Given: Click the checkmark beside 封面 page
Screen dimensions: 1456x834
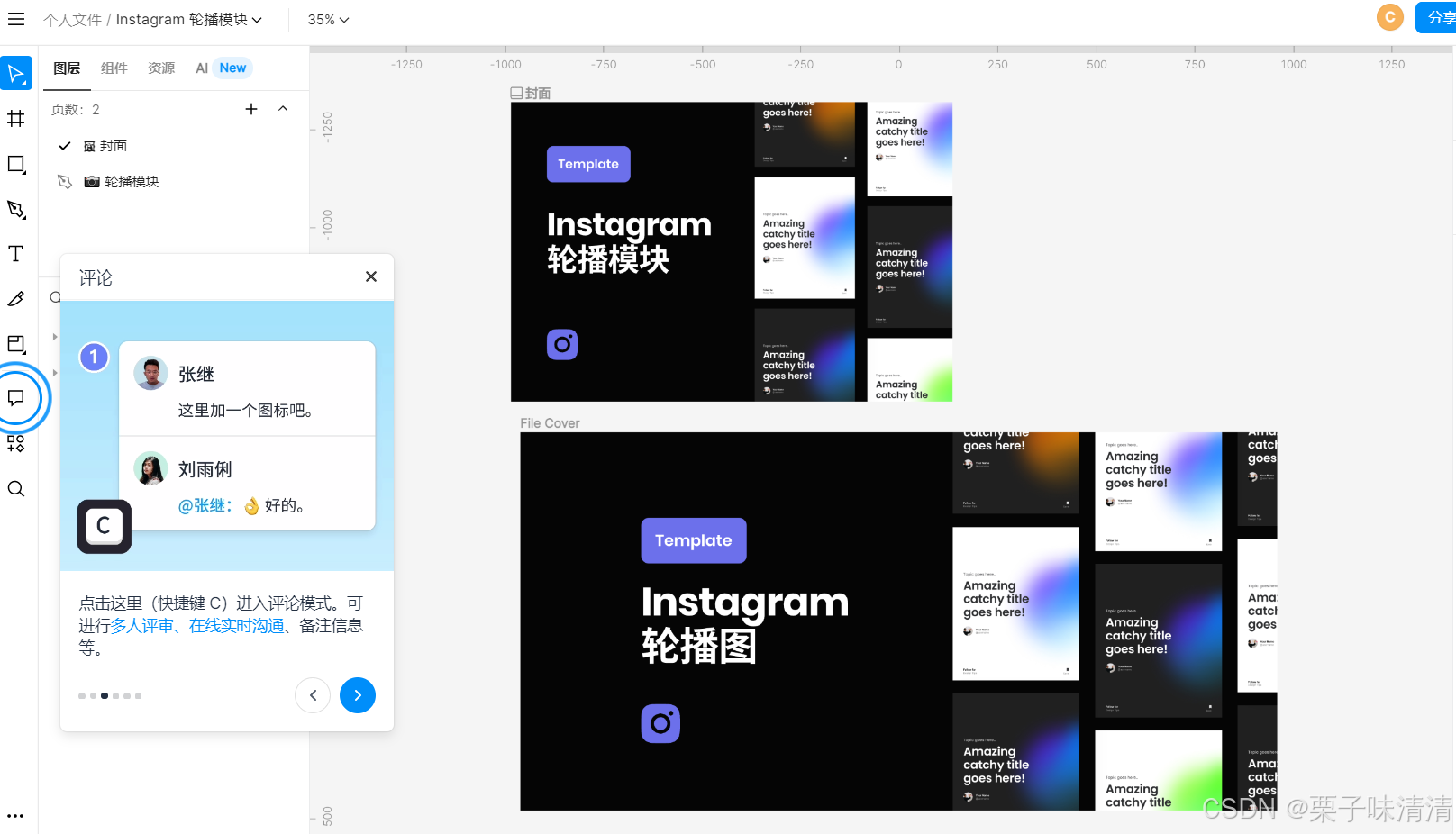Looking at the screenshot, I should [x=65, y=146].
